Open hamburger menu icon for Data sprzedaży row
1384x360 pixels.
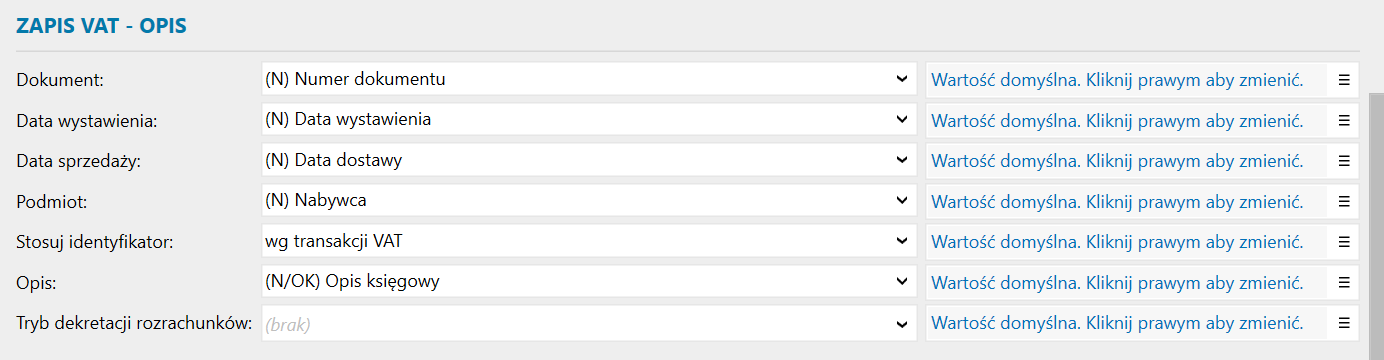(x=1344, y=160)
